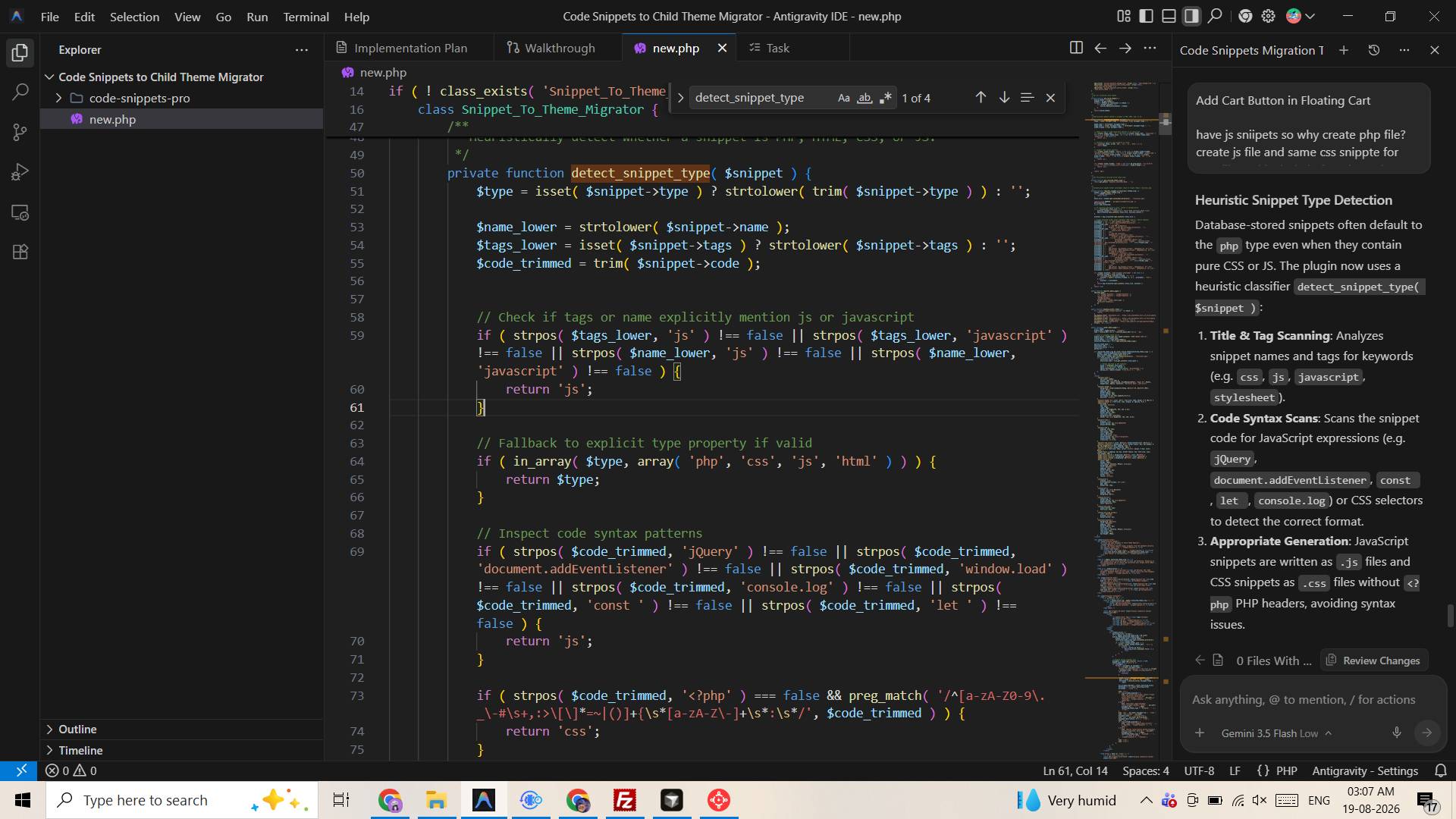Open the Extensions view
The width and height of the screenshot is (1456, 819).
20,252
